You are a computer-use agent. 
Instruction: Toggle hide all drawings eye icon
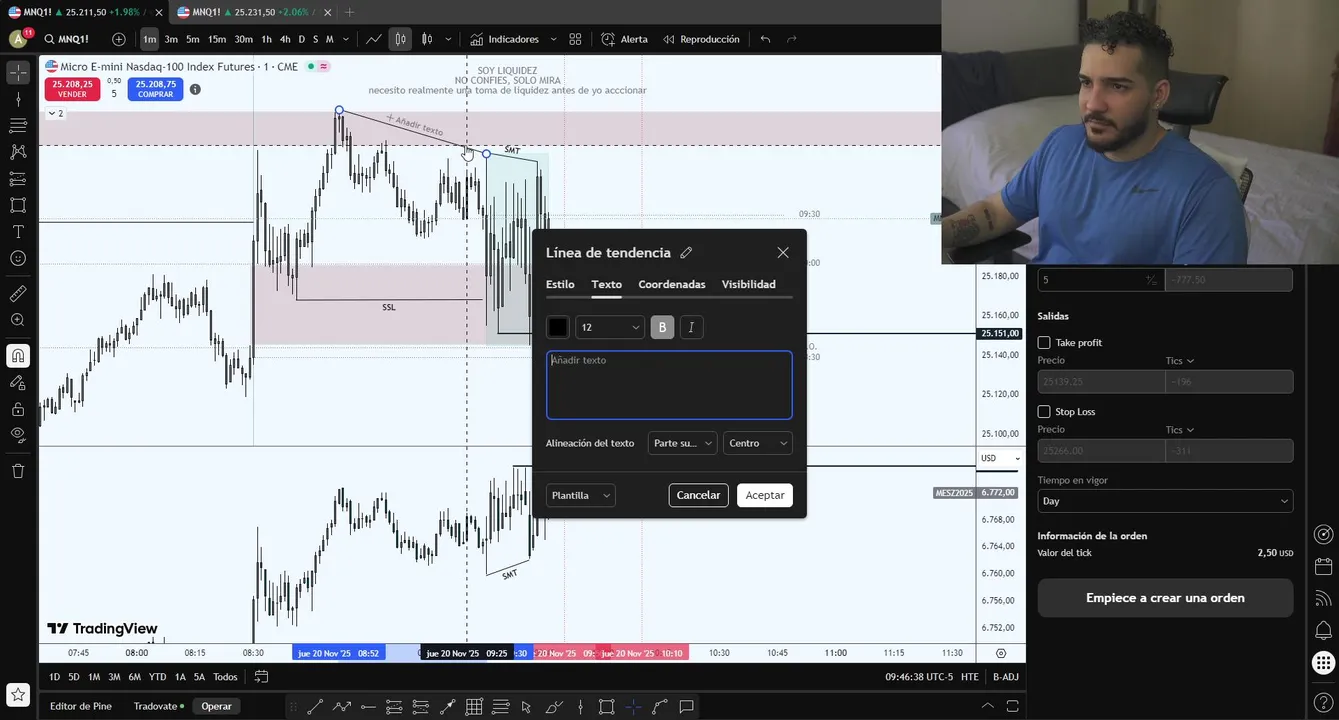pyautogui.click(x=18, y=435)
